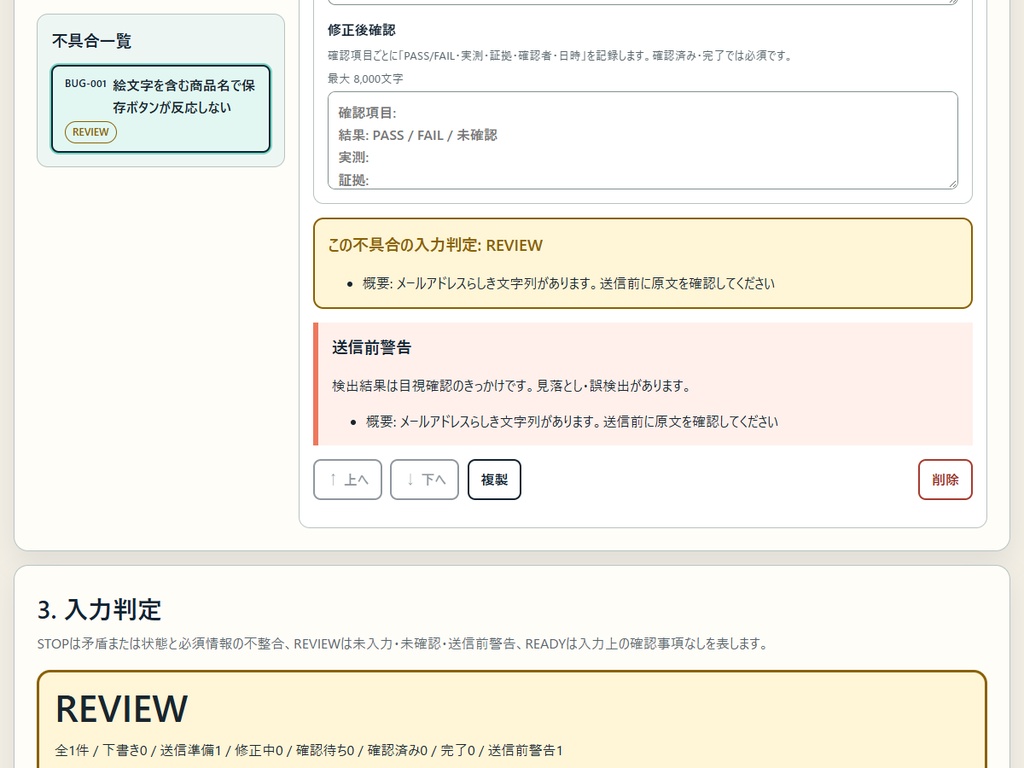The image size is (1024, 768).
Task: Select BUG-001 card in 不具合一覧
Action: click(161, 108)
